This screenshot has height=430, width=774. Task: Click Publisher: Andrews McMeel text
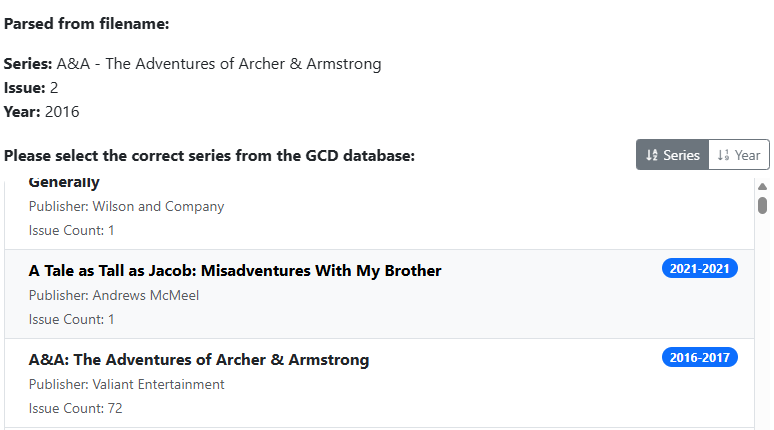[x=114, y=296]
